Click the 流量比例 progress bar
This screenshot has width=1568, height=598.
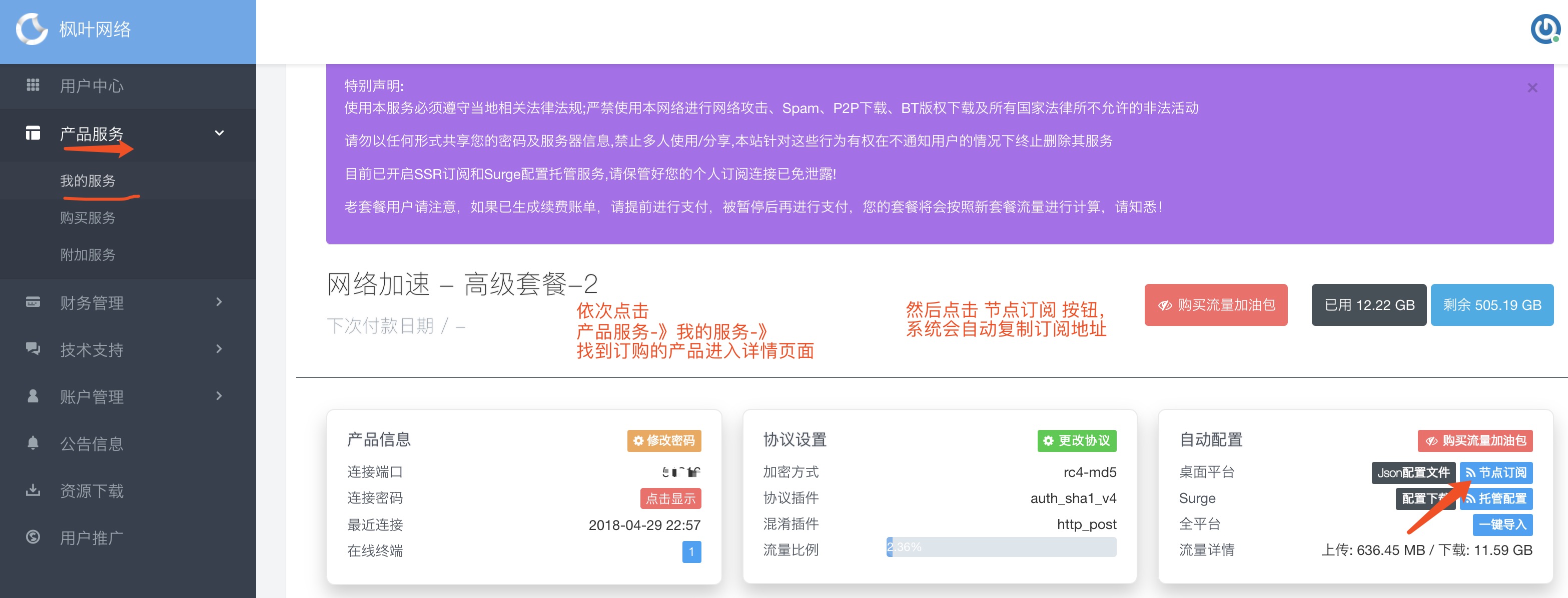coord(1001,547)
